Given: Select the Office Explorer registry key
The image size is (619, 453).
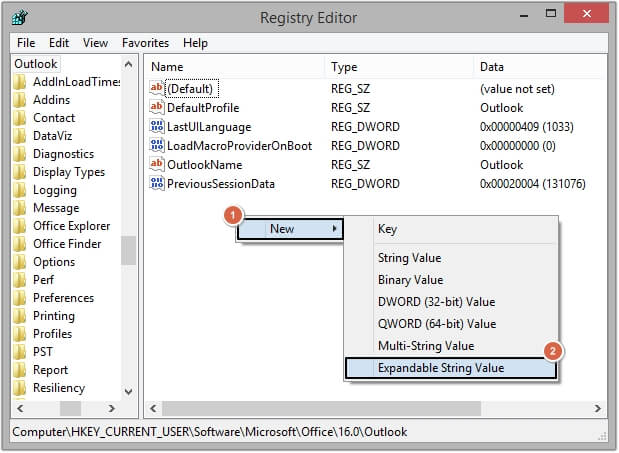Looking at the screenshot, I should pos(71,226).
